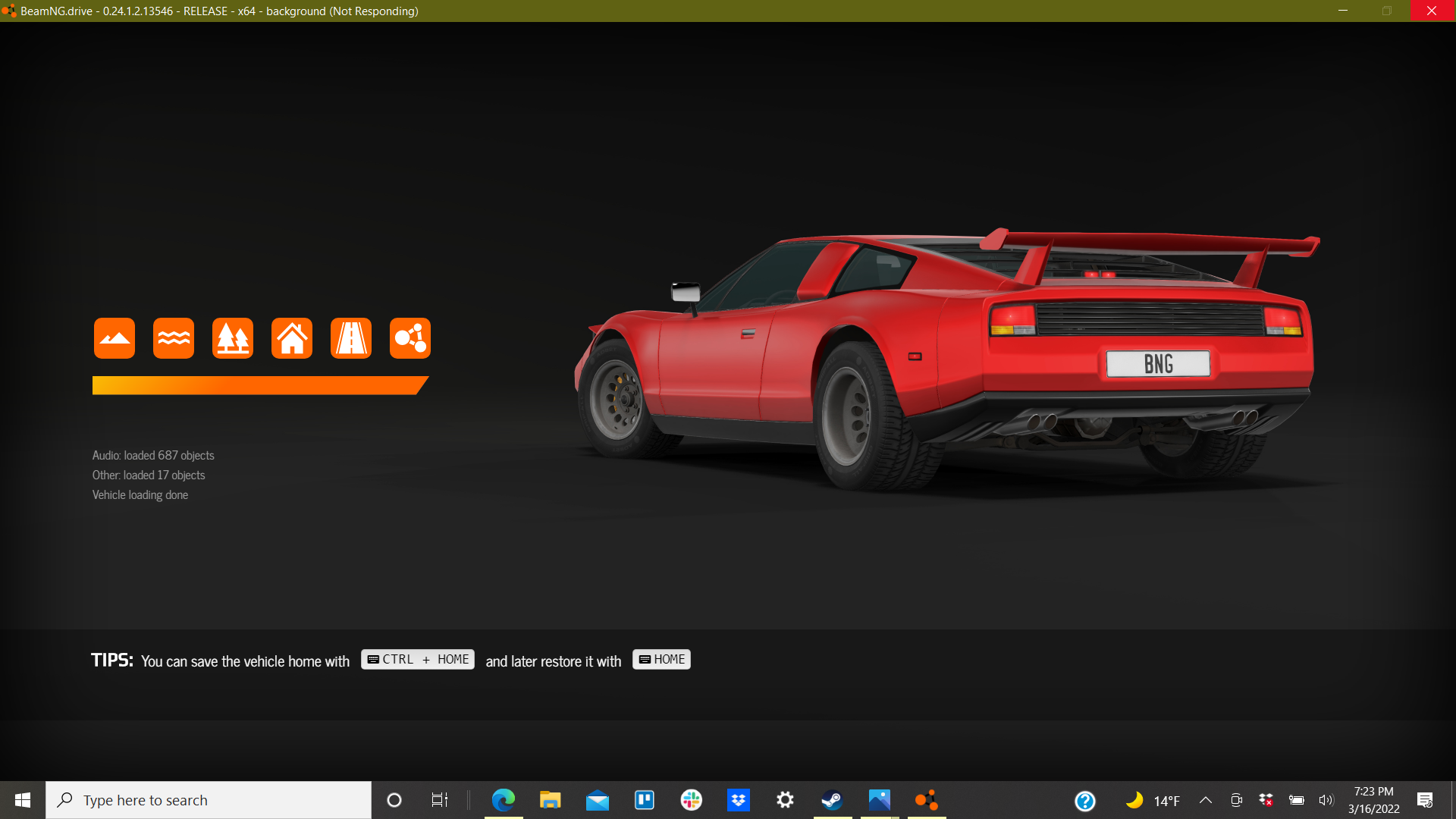Screen dimensions: 1456x819
Task: Click the road loading icon
Action: coord(351,338)
